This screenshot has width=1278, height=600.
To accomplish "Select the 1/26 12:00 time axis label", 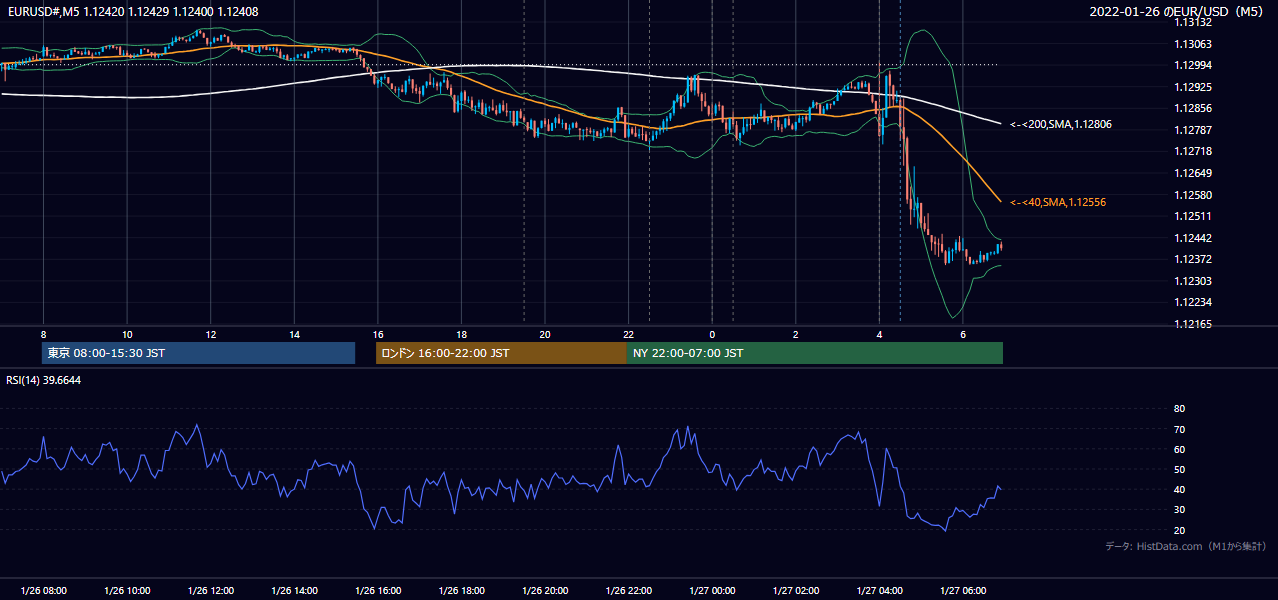I will tap(210, 591).
